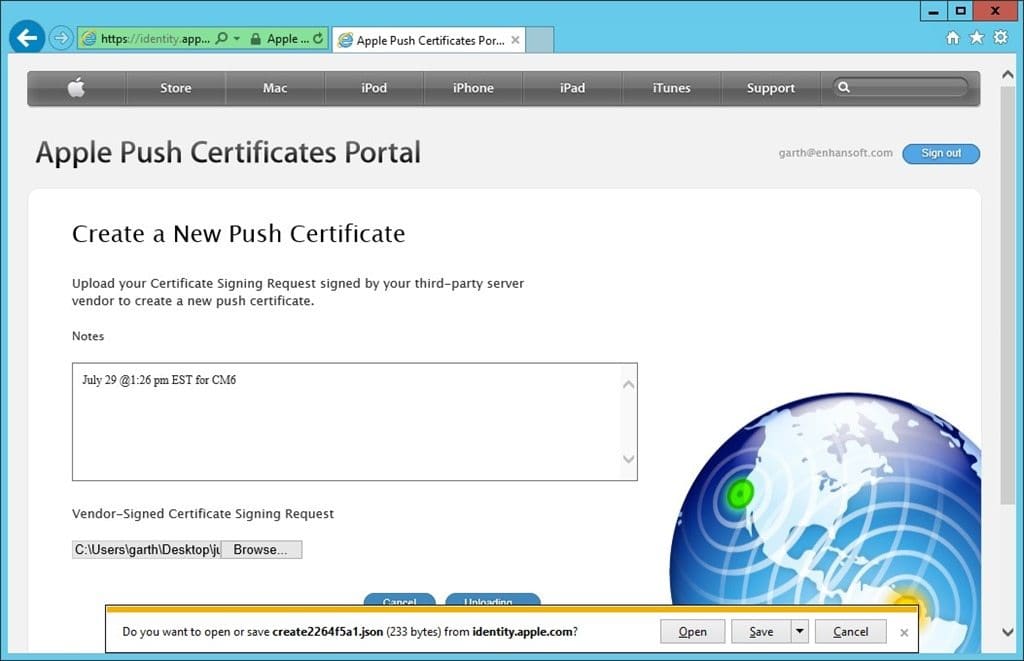The image size is (1024, 661).
Task: Click the magnifier icon in Apple search
Action: [x=844, y=87]
